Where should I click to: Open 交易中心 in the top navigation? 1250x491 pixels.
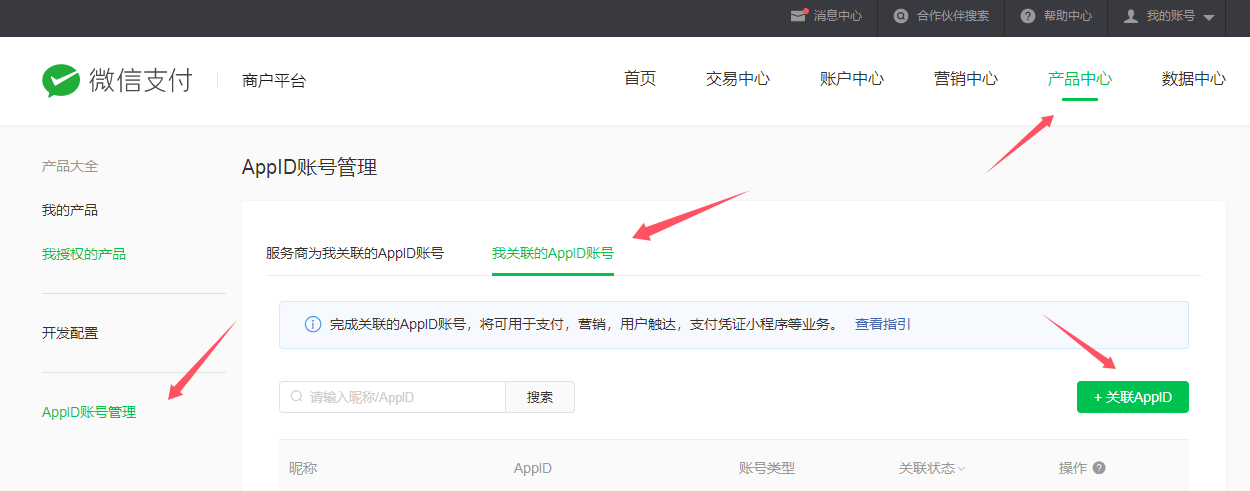coord(737,79)
